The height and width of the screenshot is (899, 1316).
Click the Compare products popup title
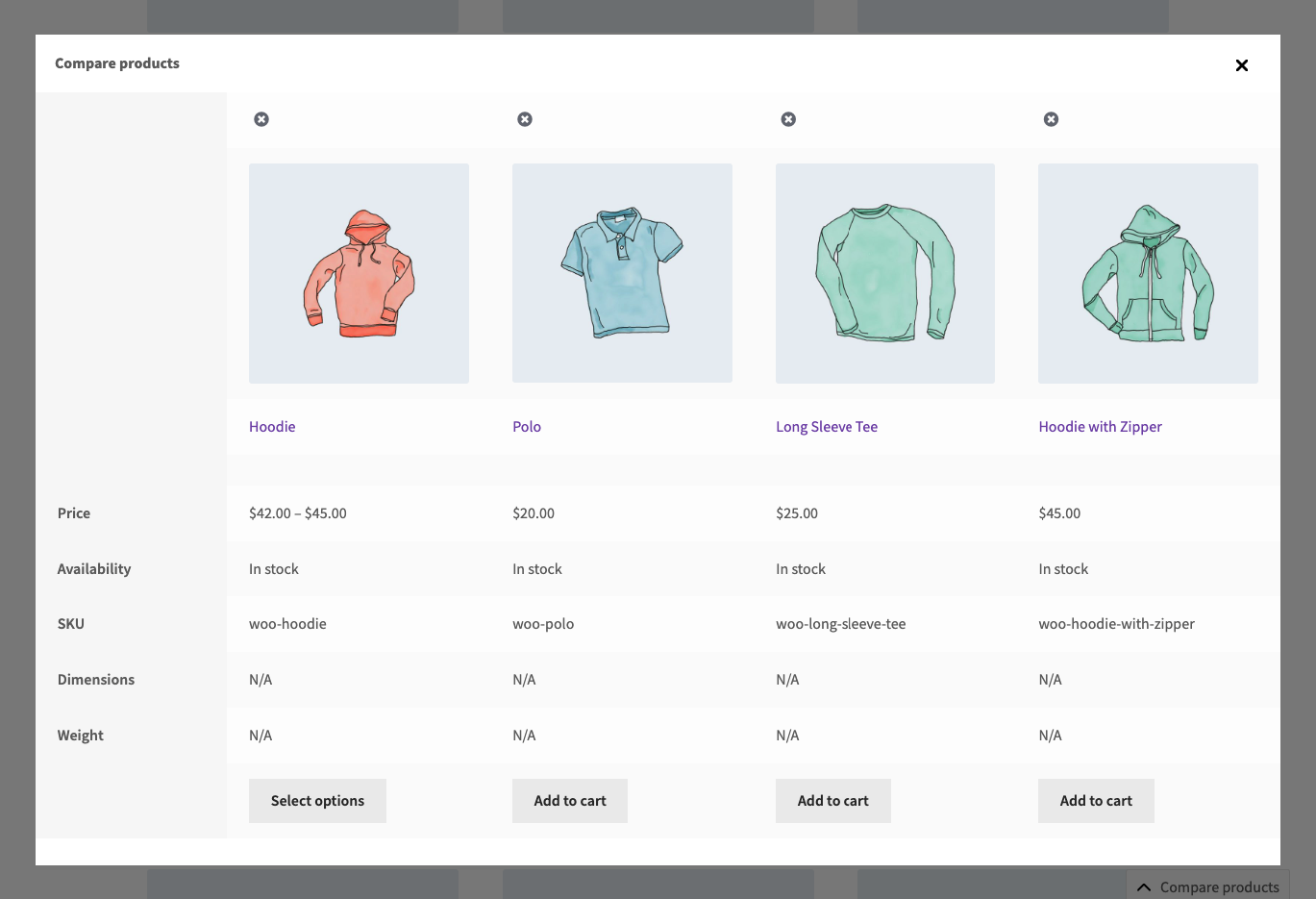coord(117,63)
